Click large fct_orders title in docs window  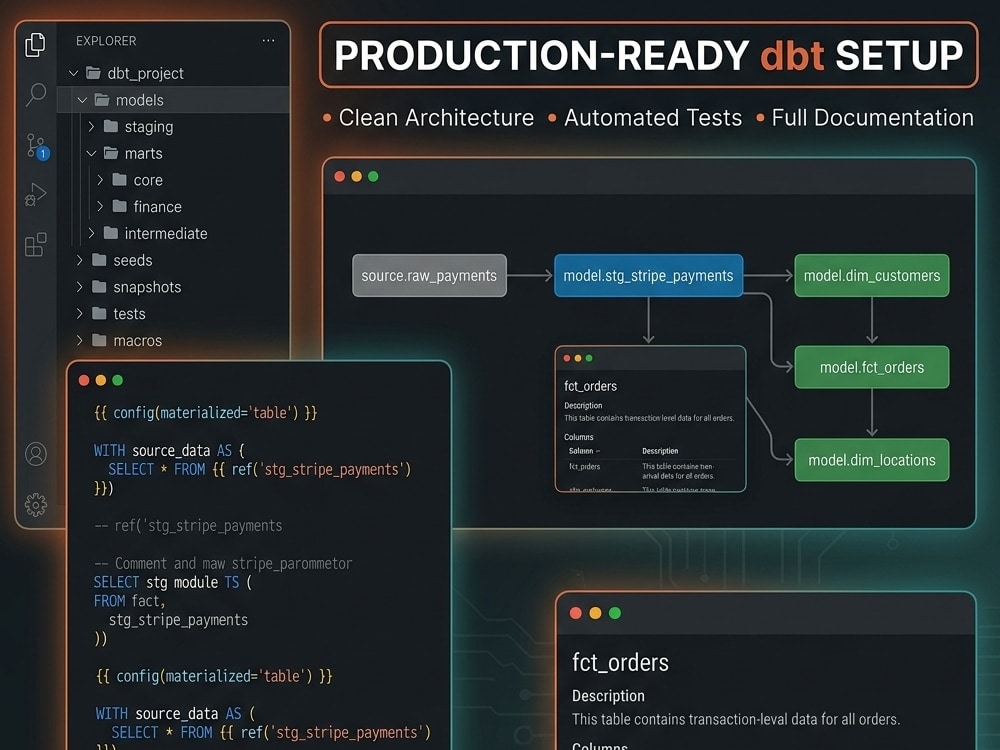(621, 663)
